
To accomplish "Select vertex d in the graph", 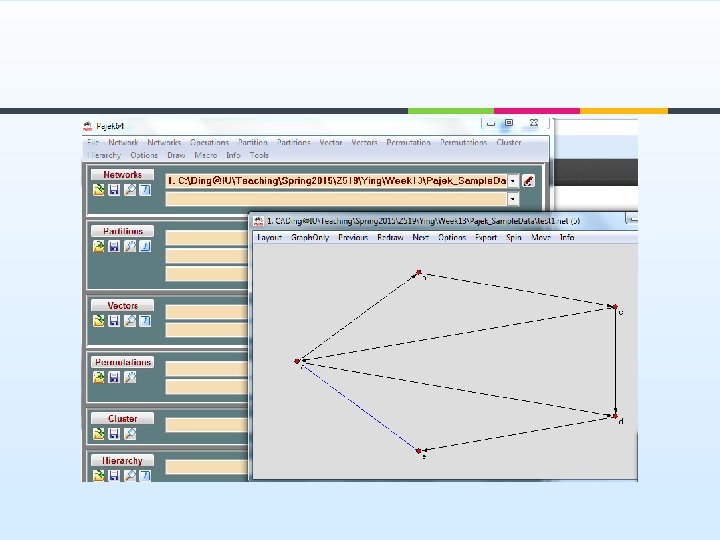I will pos(615,416).
